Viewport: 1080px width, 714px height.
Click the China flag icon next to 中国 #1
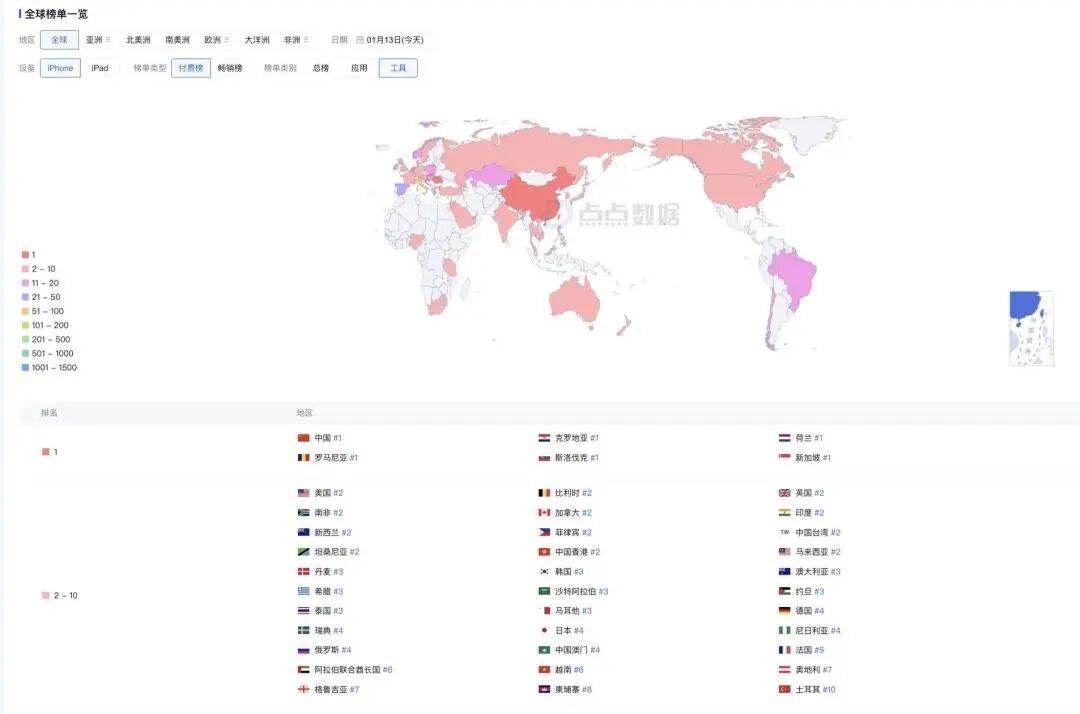click(303, 437)
